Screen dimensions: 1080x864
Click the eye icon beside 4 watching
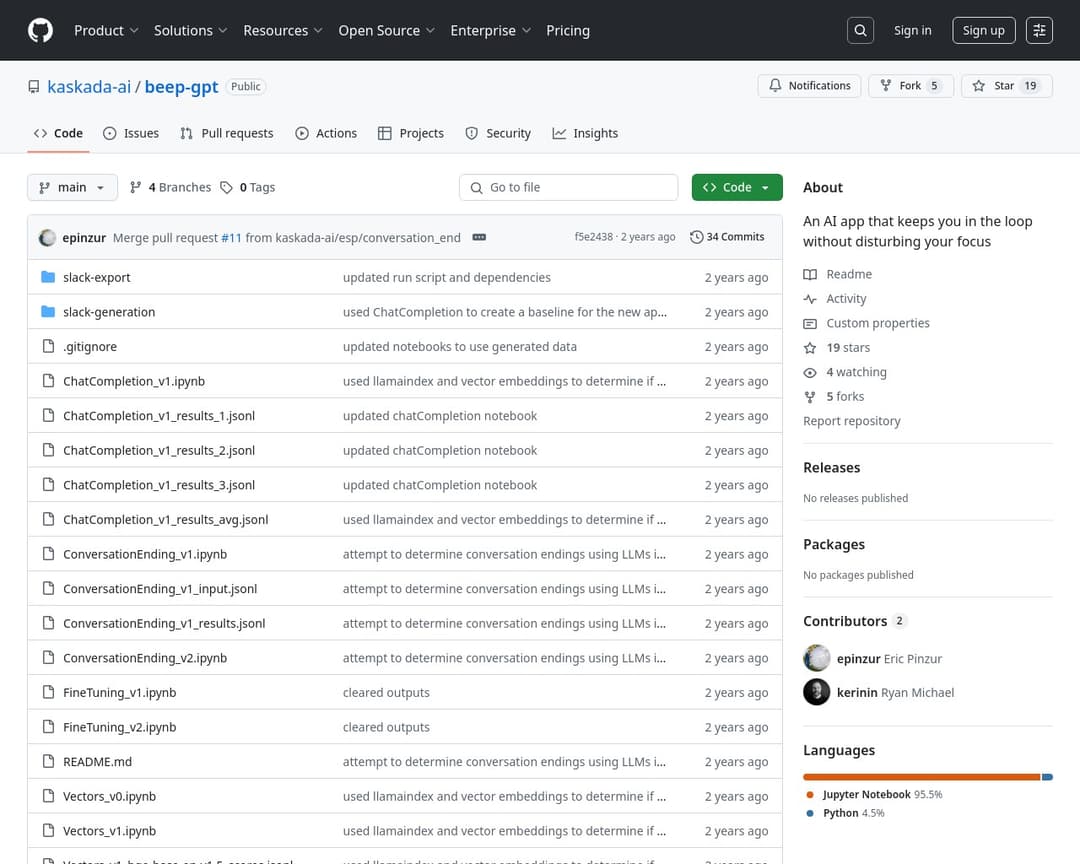pyautogui.click(x=810, y=372)
